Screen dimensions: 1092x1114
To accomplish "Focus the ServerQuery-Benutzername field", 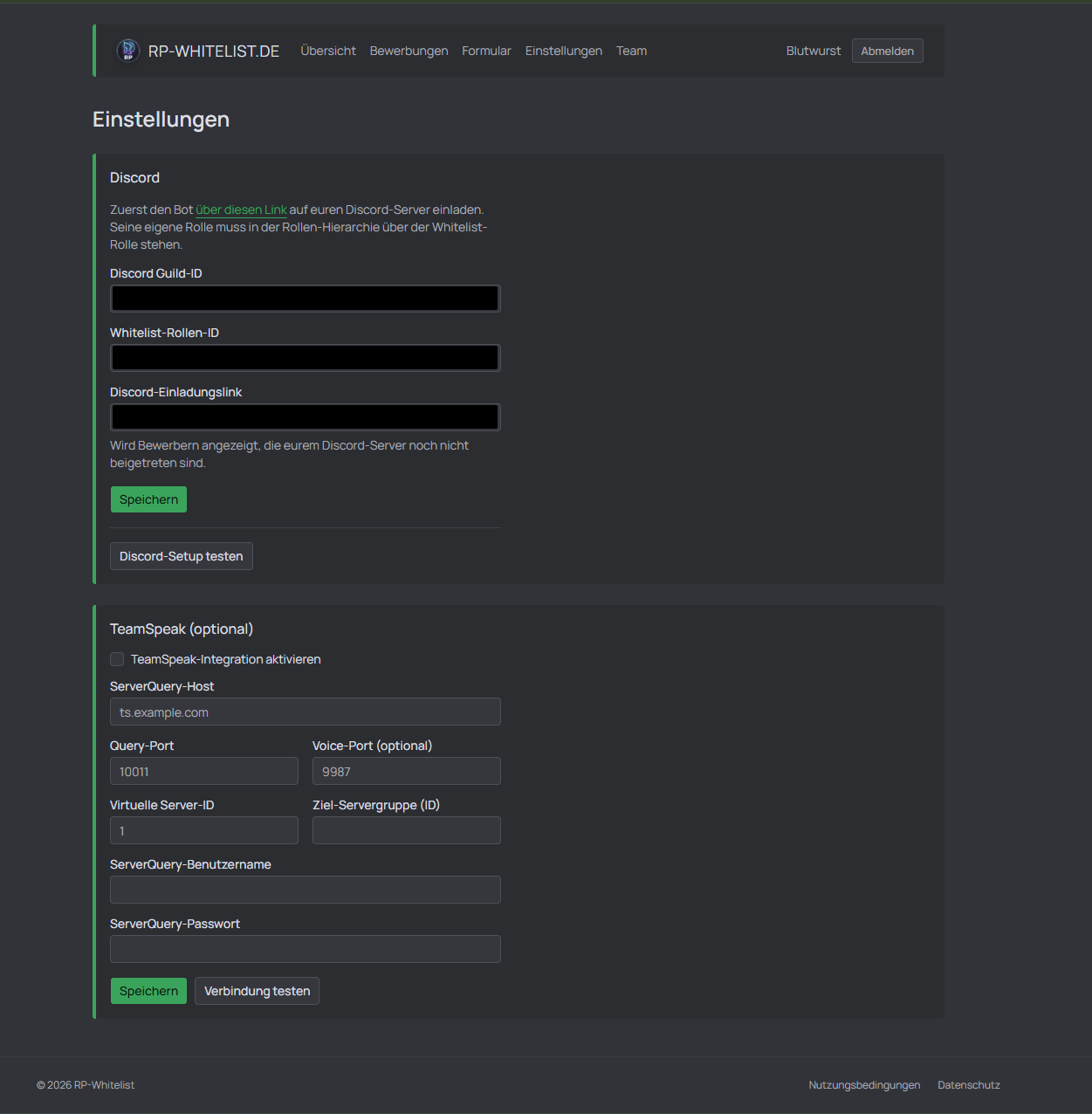I will 306,890.
